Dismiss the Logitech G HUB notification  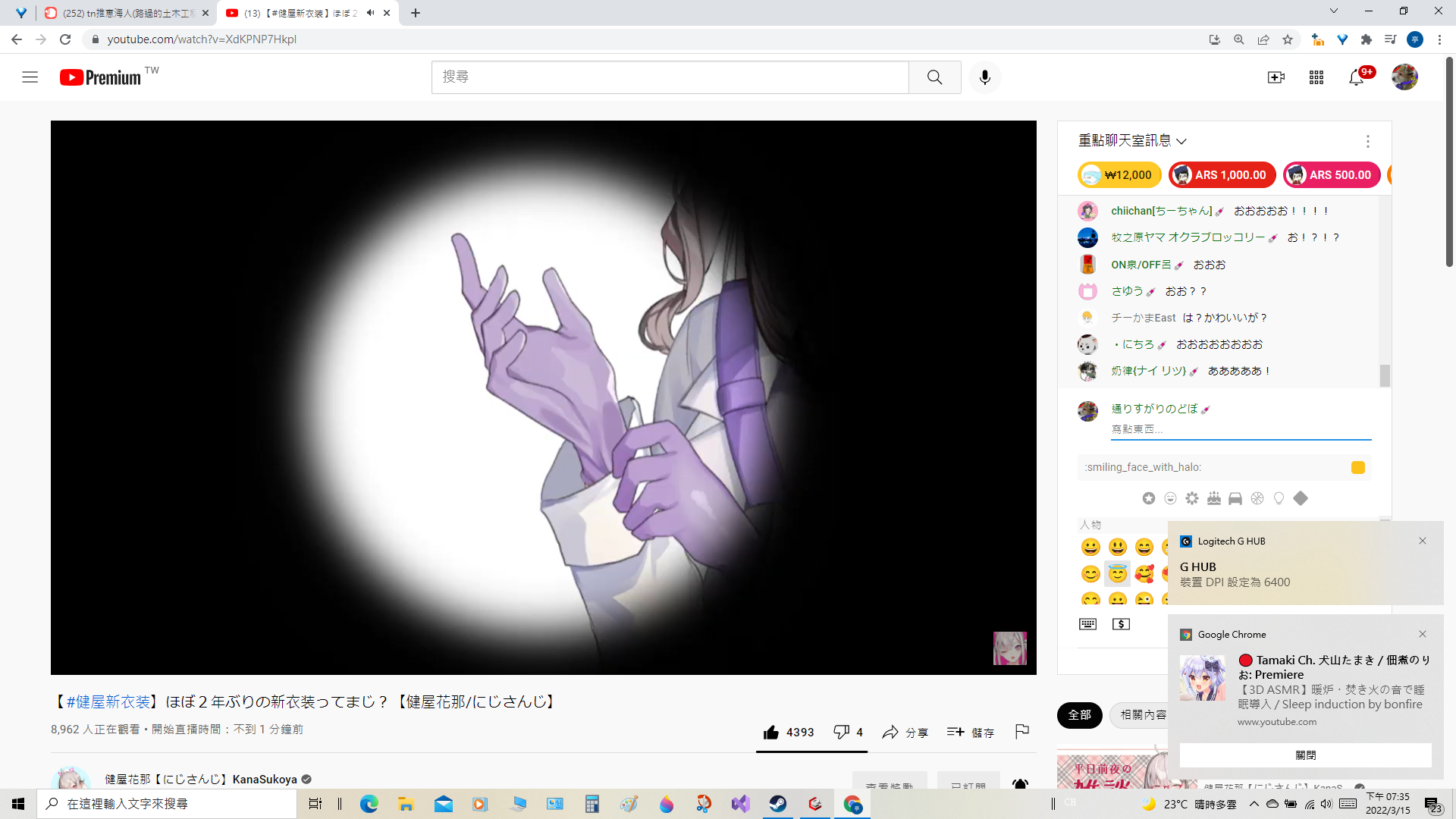(x=1423, y=541)
